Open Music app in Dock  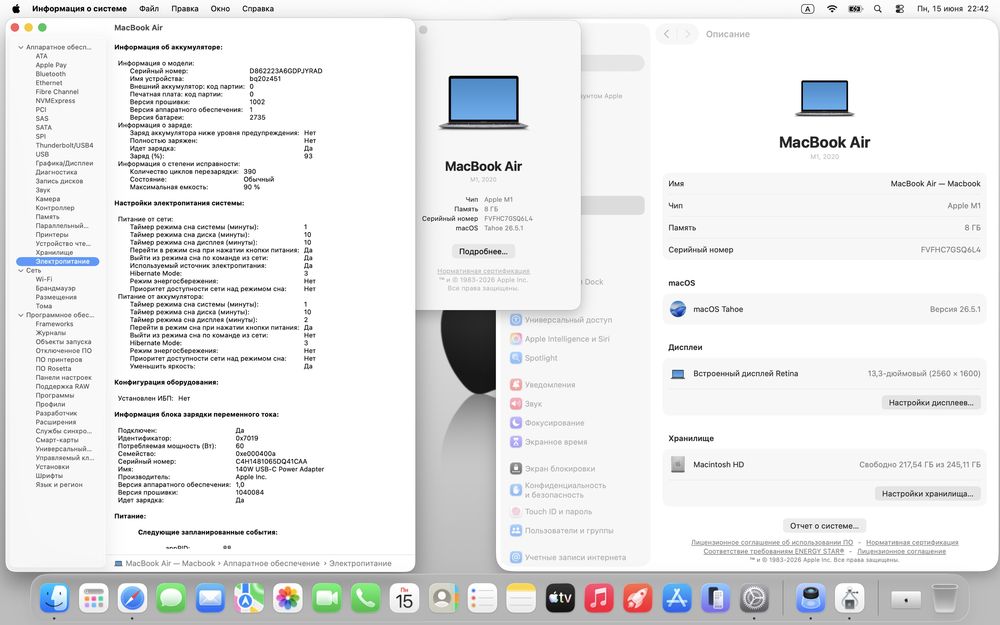pyautogui.click(x=599, y=598)
